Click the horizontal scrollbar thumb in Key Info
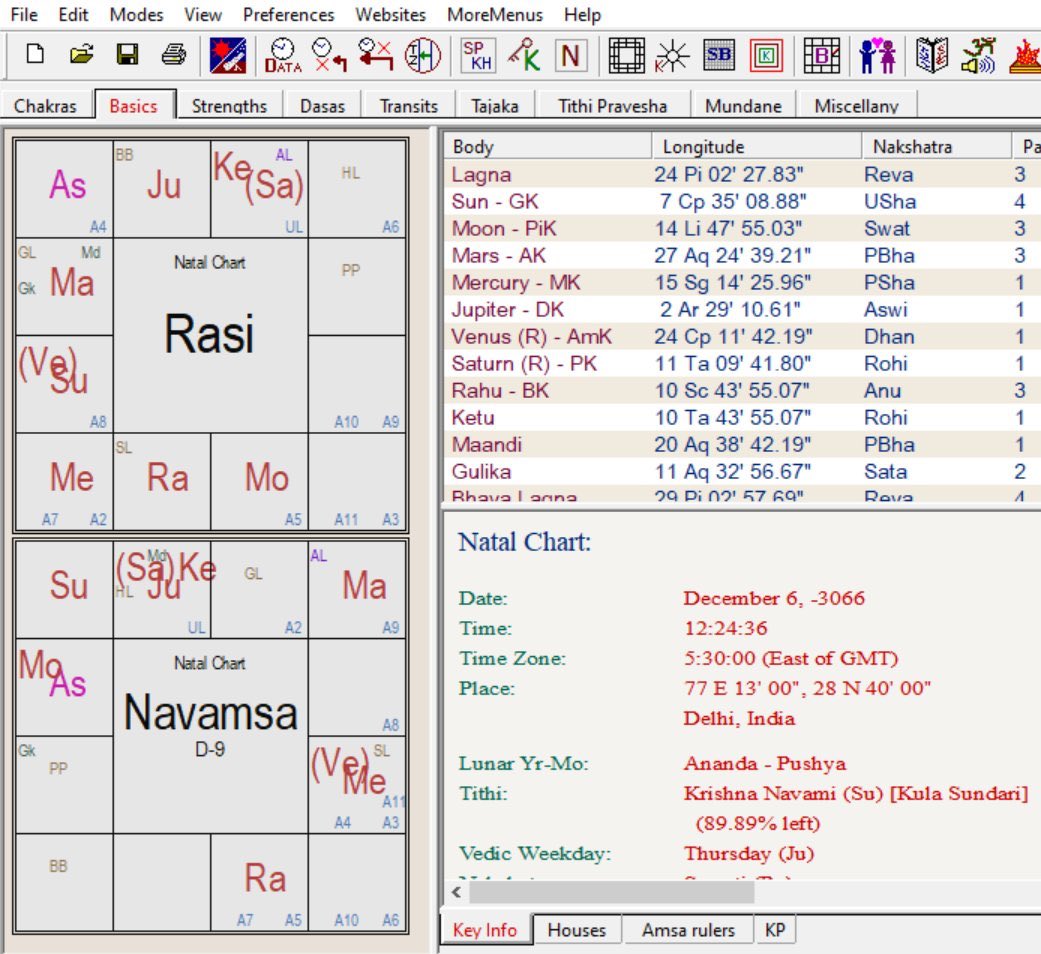This screenshot has width=1041, height=954. (x=612, y=892)
